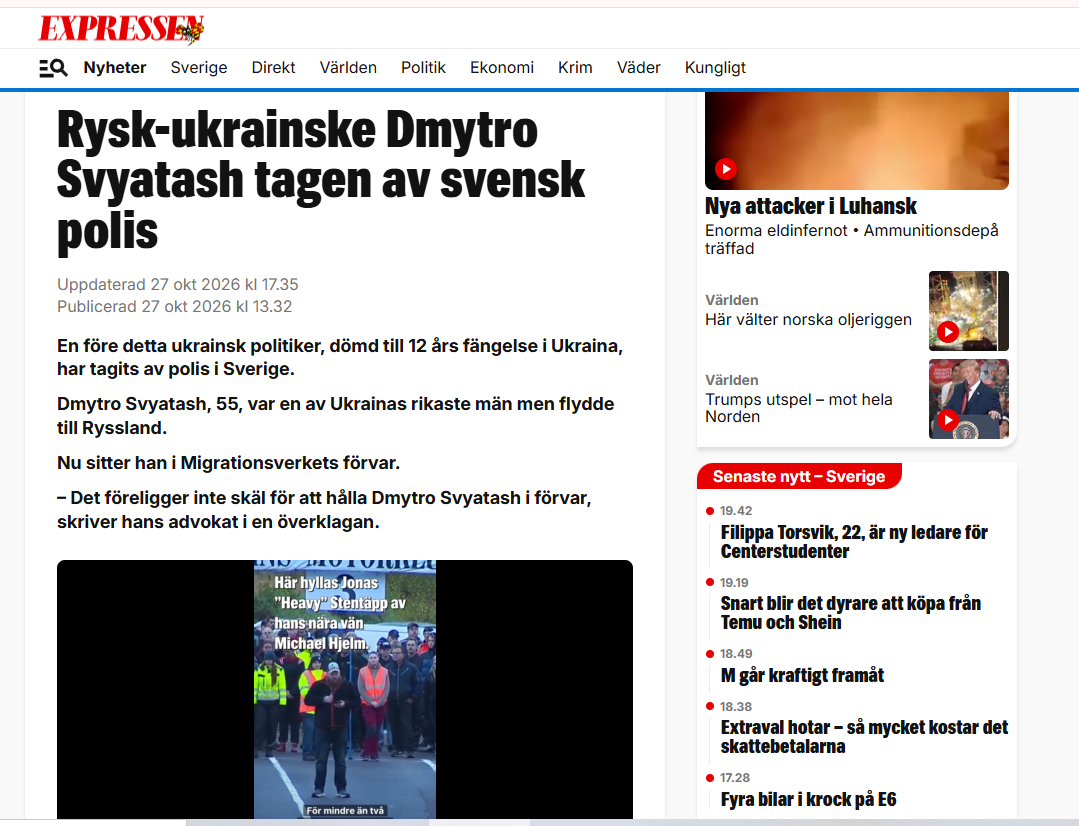Open the Krim section

click(575, 67)
